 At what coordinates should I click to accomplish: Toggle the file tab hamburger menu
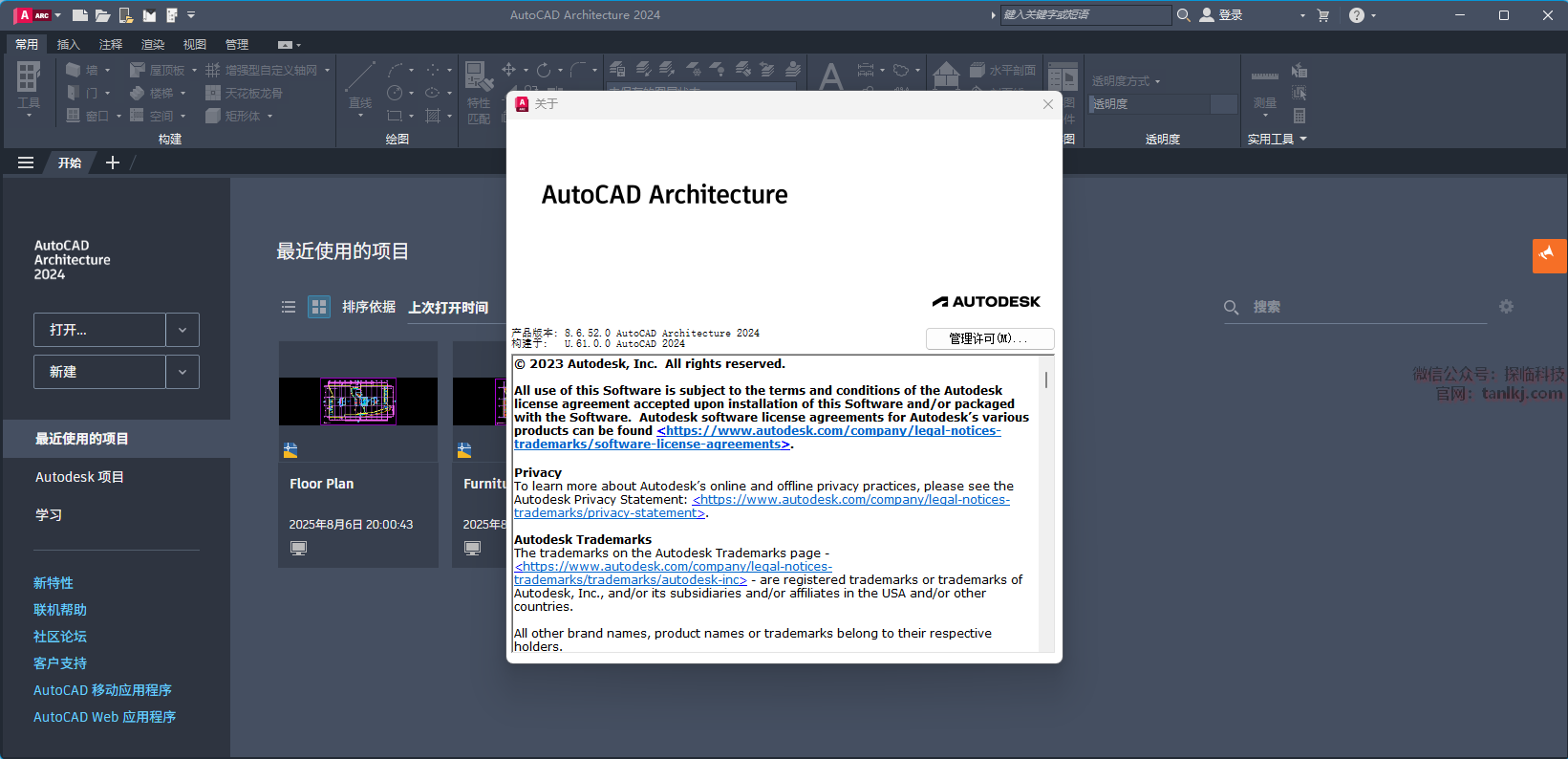26,163
